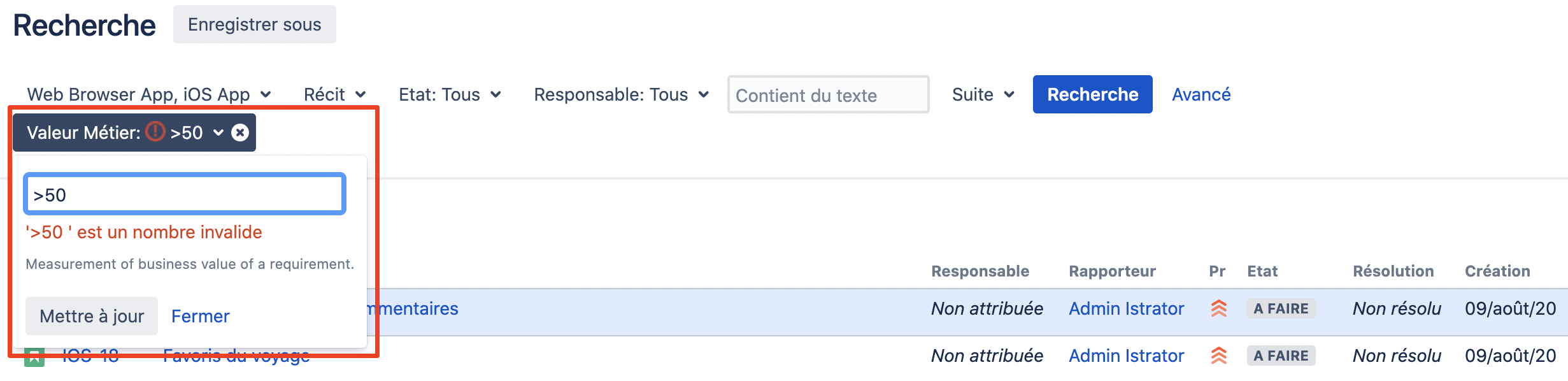Open the Suite more-filters dropdown
This screenshot has width=1568, height=381.
point(983,95)
